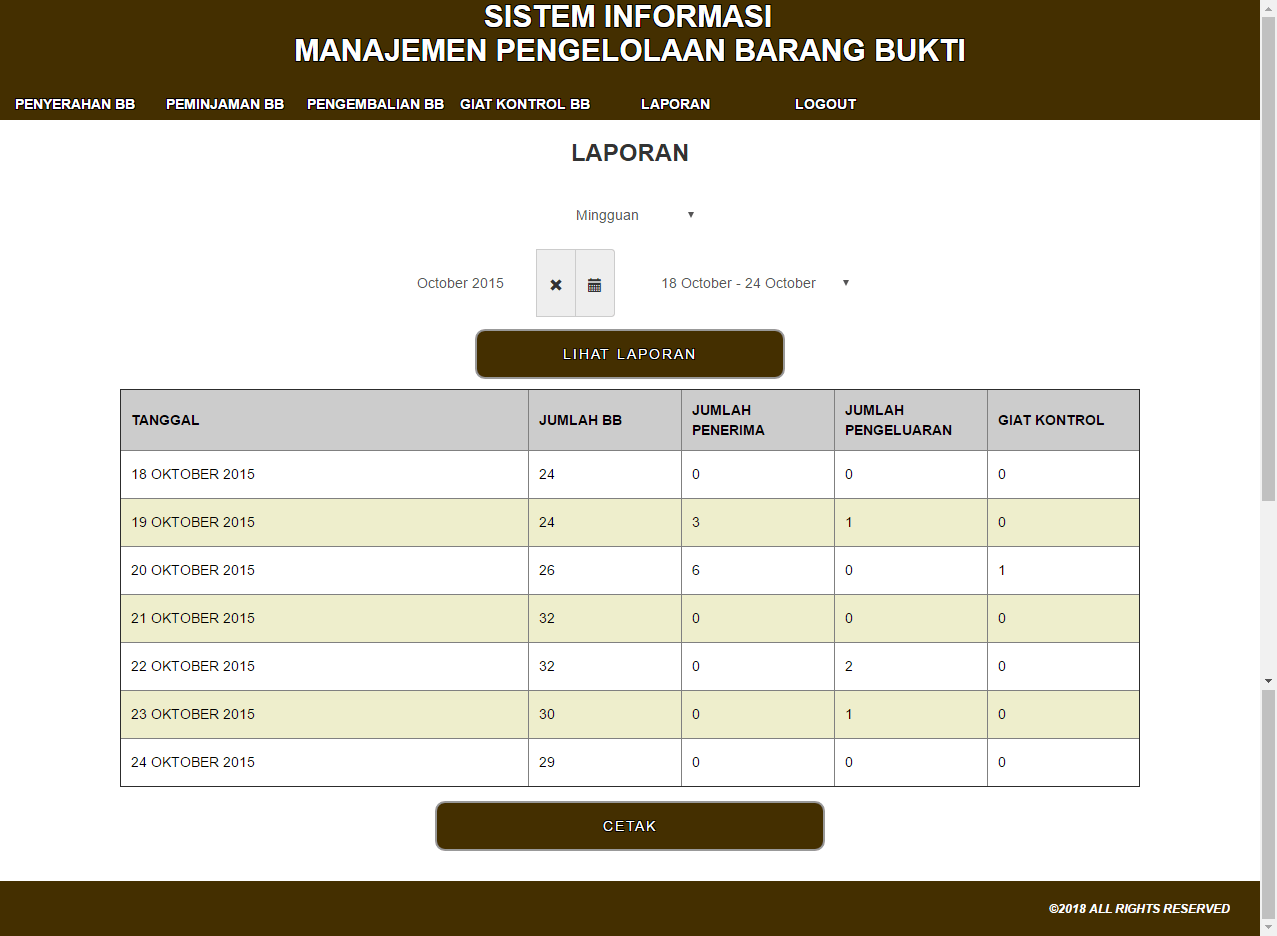This screenshot has width=1277, height=936.
Task: Open the PENYERAHAN BB menu
Action: [75, 104]
